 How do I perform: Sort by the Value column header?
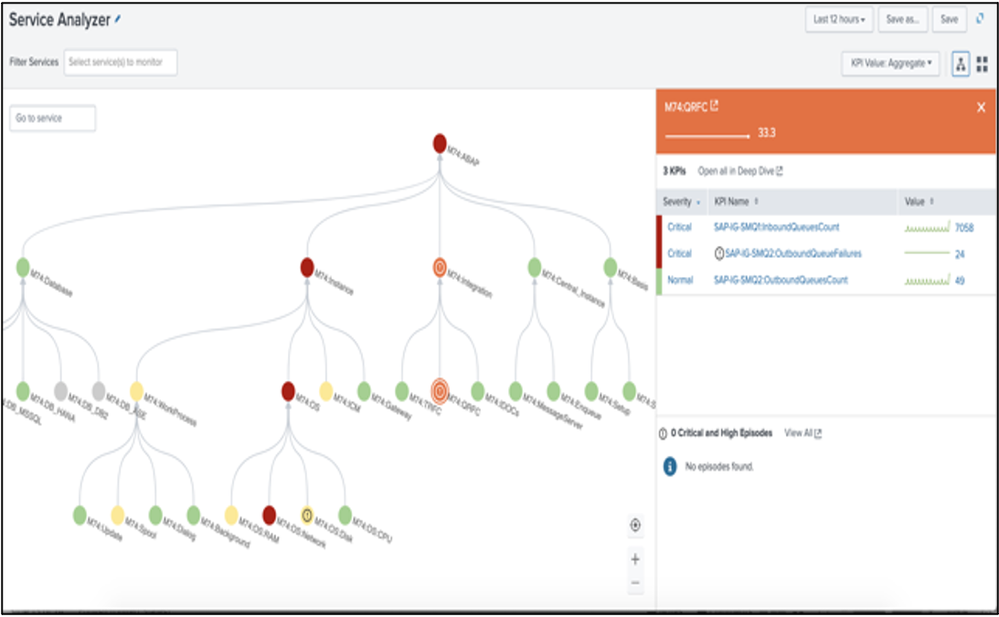tap(917, 202)
